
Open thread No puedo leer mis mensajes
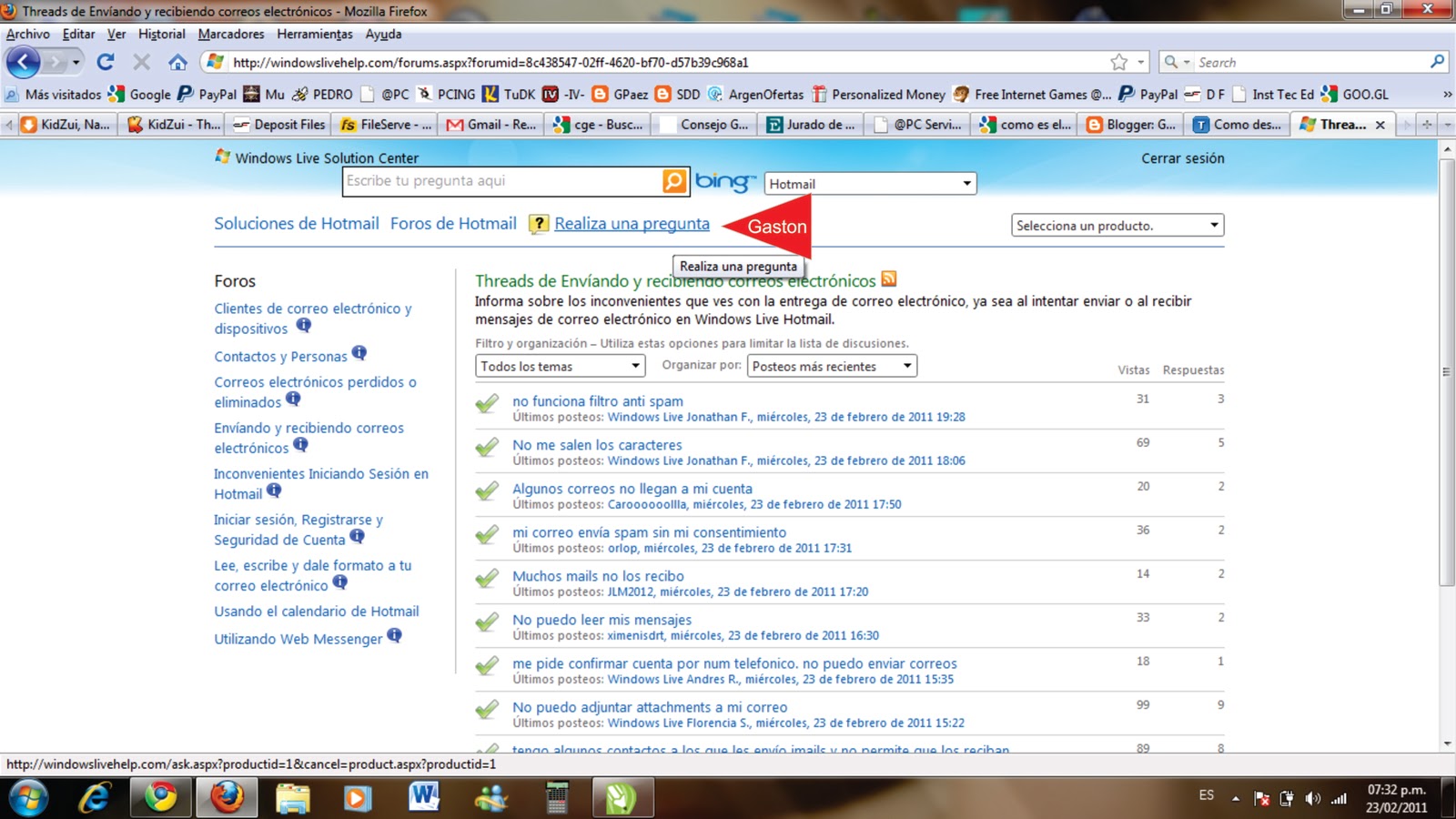(602, 620)
